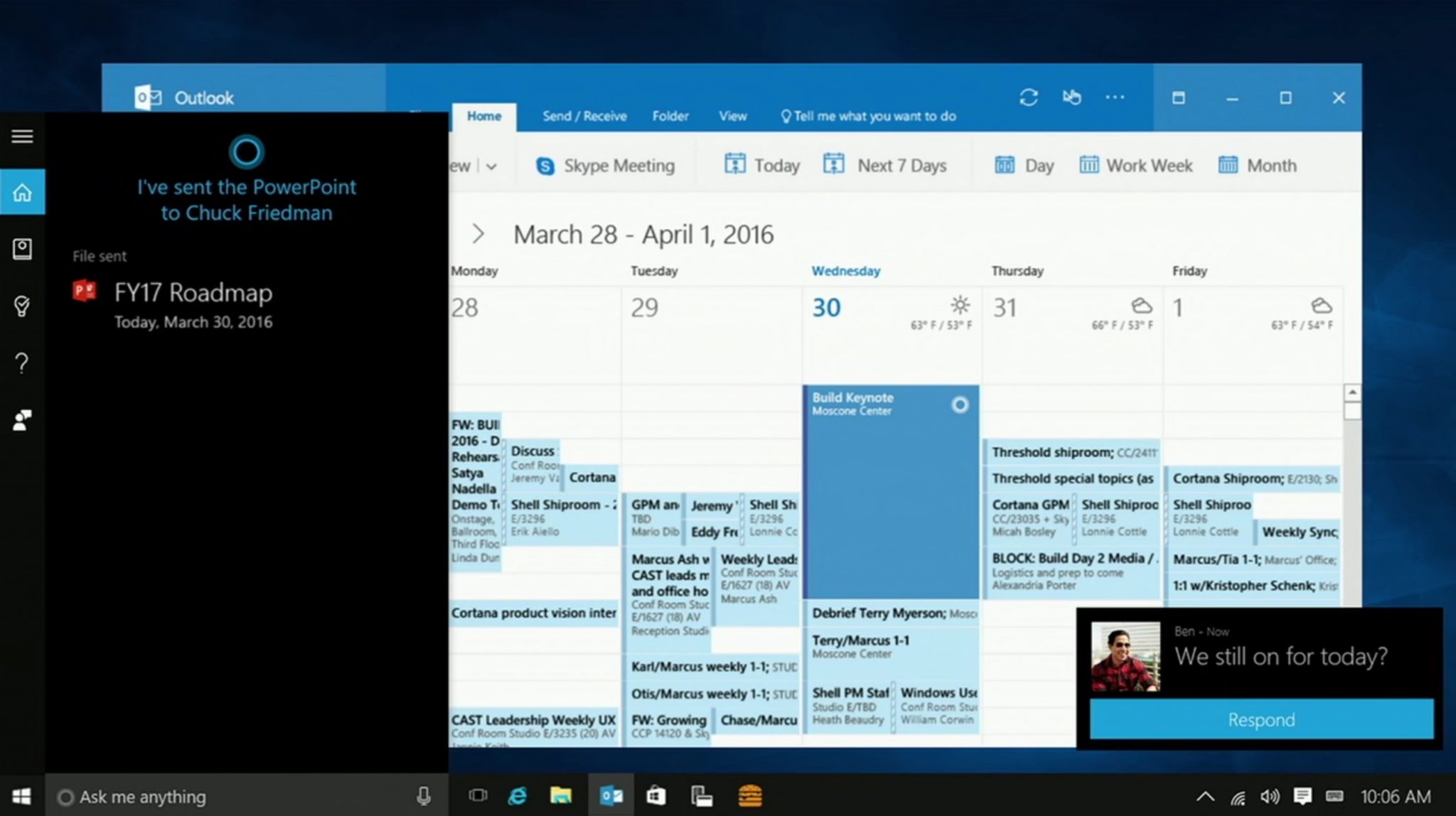This screenshot has height=816, width=1456.
Task: Expand the New item dropdown arrow
Action: point(491,166)
